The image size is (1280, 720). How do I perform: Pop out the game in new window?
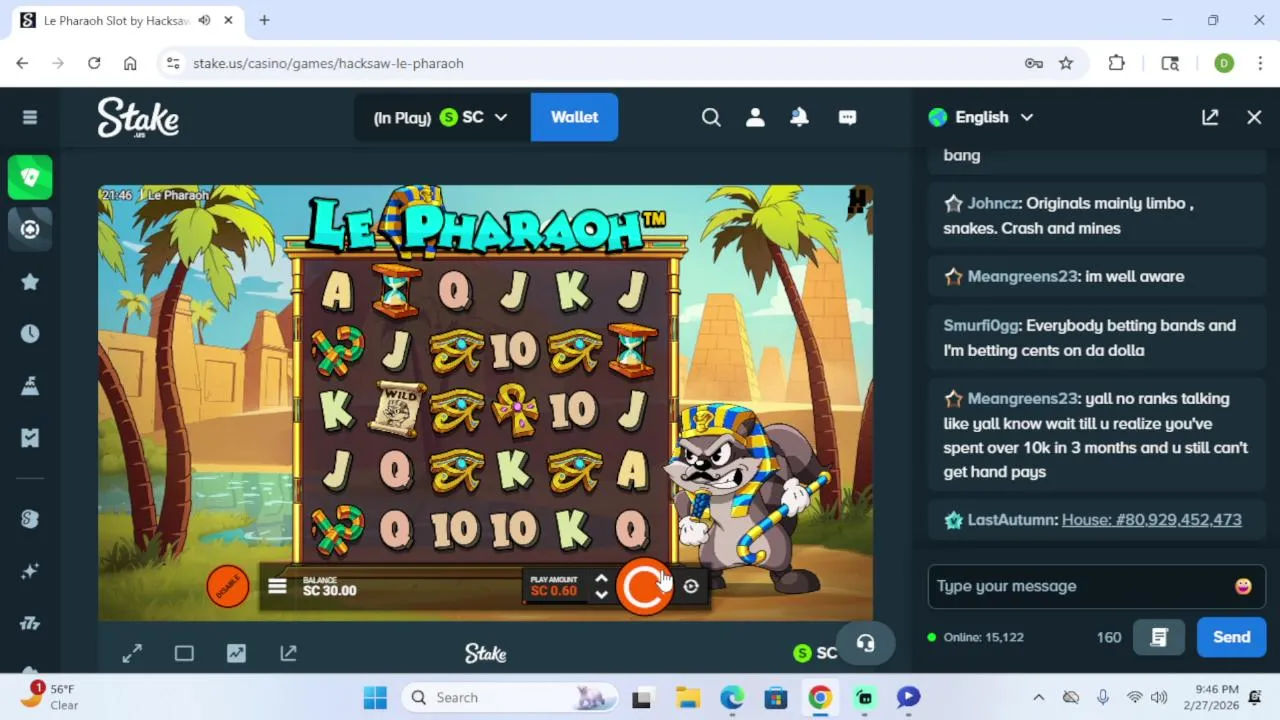[288, 653]
